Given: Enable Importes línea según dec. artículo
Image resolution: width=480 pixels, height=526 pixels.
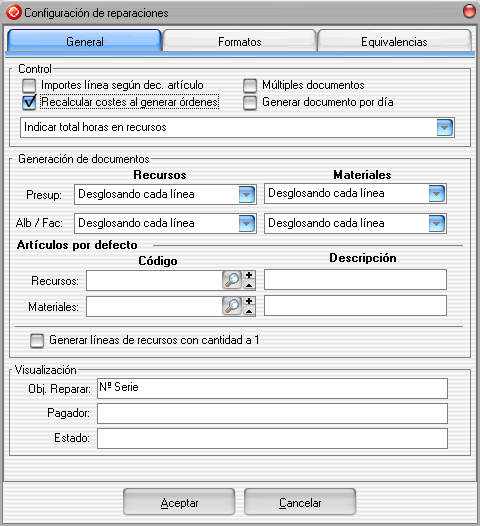Looking at the screenshot, I should point(29,86).
